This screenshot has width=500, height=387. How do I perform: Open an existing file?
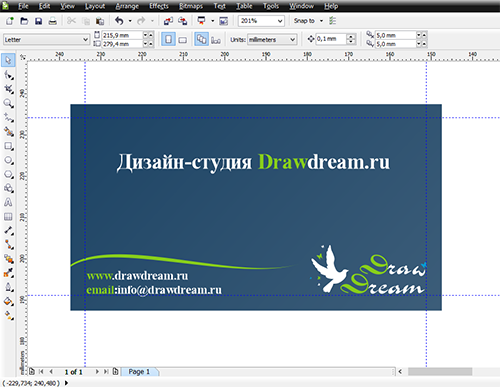click(x=24, y=21)
